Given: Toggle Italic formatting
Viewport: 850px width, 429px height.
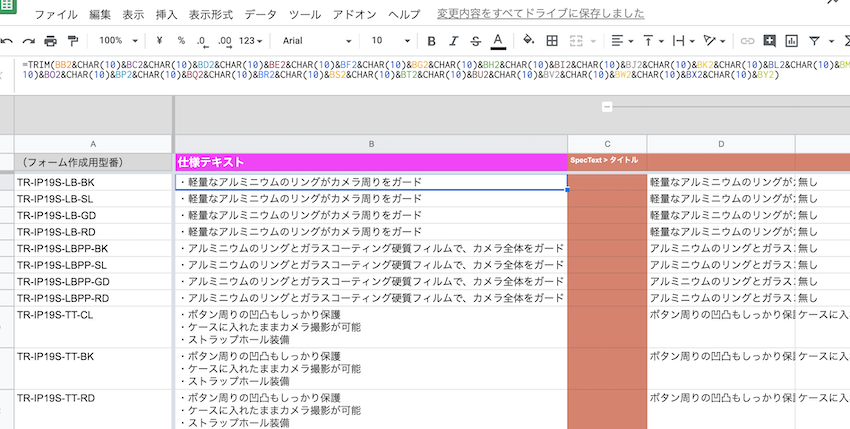Looking at the screenshot, I should coord(453,41).
